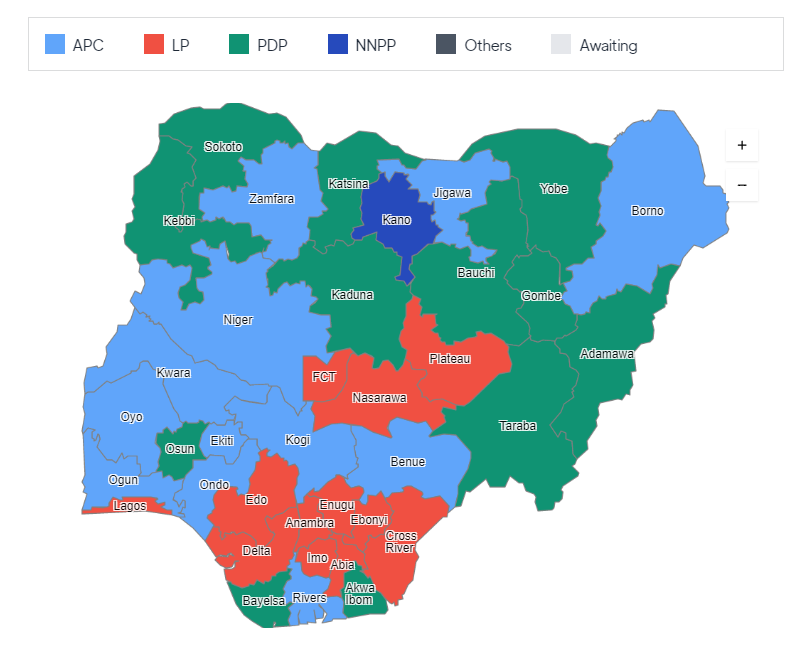Click the PDP green legend swatch
798x648 pixels.
239,44
